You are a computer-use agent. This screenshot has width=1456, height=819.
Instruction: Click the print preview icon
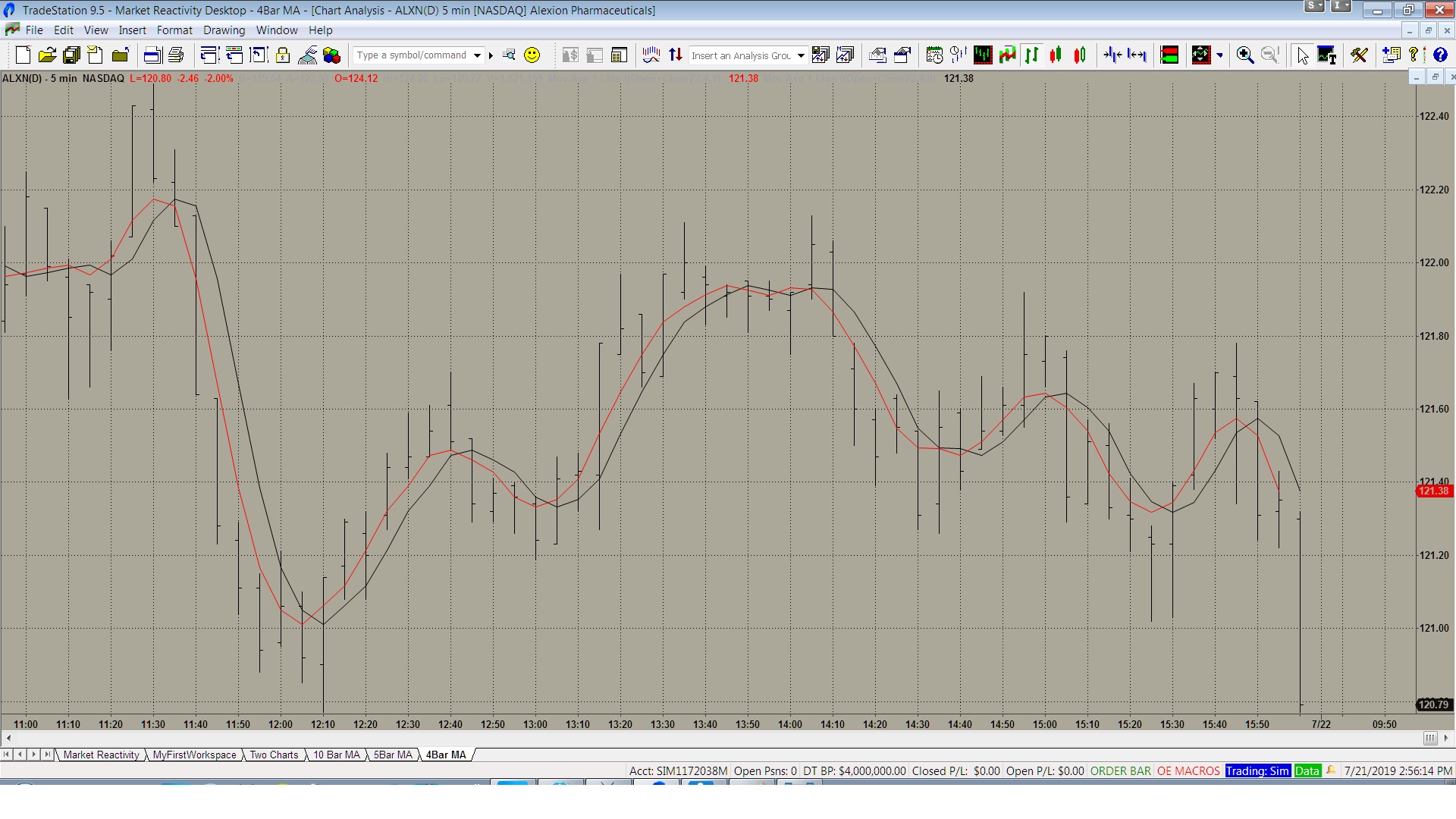[152, 55]
